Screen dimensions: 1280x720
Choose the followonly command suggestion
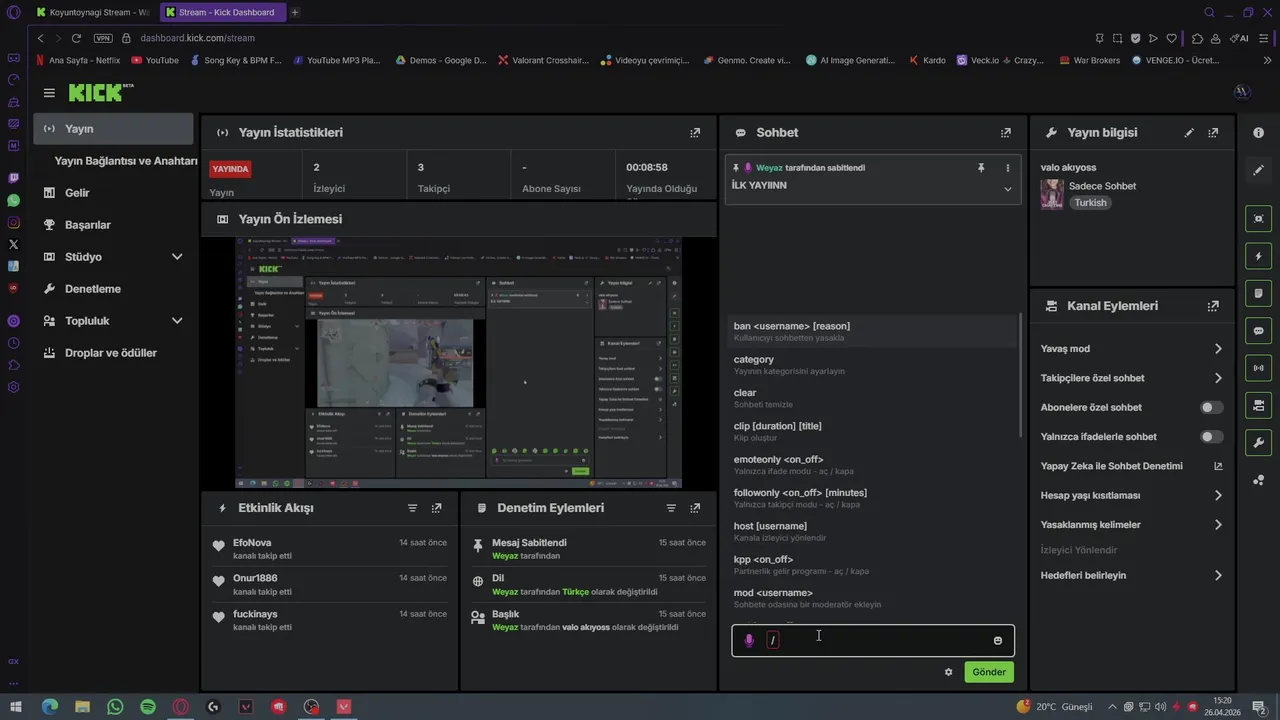tap(873, 498)
